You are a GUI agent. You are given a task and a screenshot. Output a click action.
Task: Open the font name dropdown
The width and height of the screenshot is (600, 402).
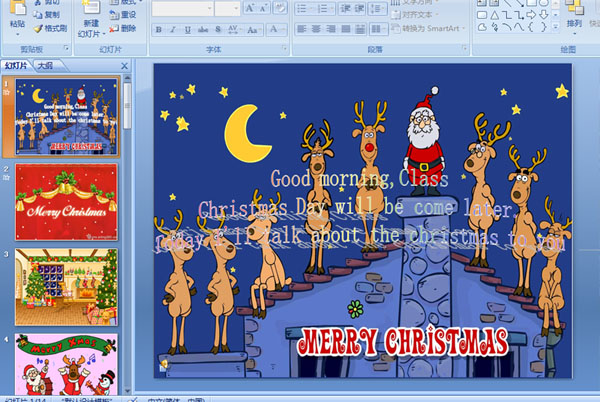207,10
